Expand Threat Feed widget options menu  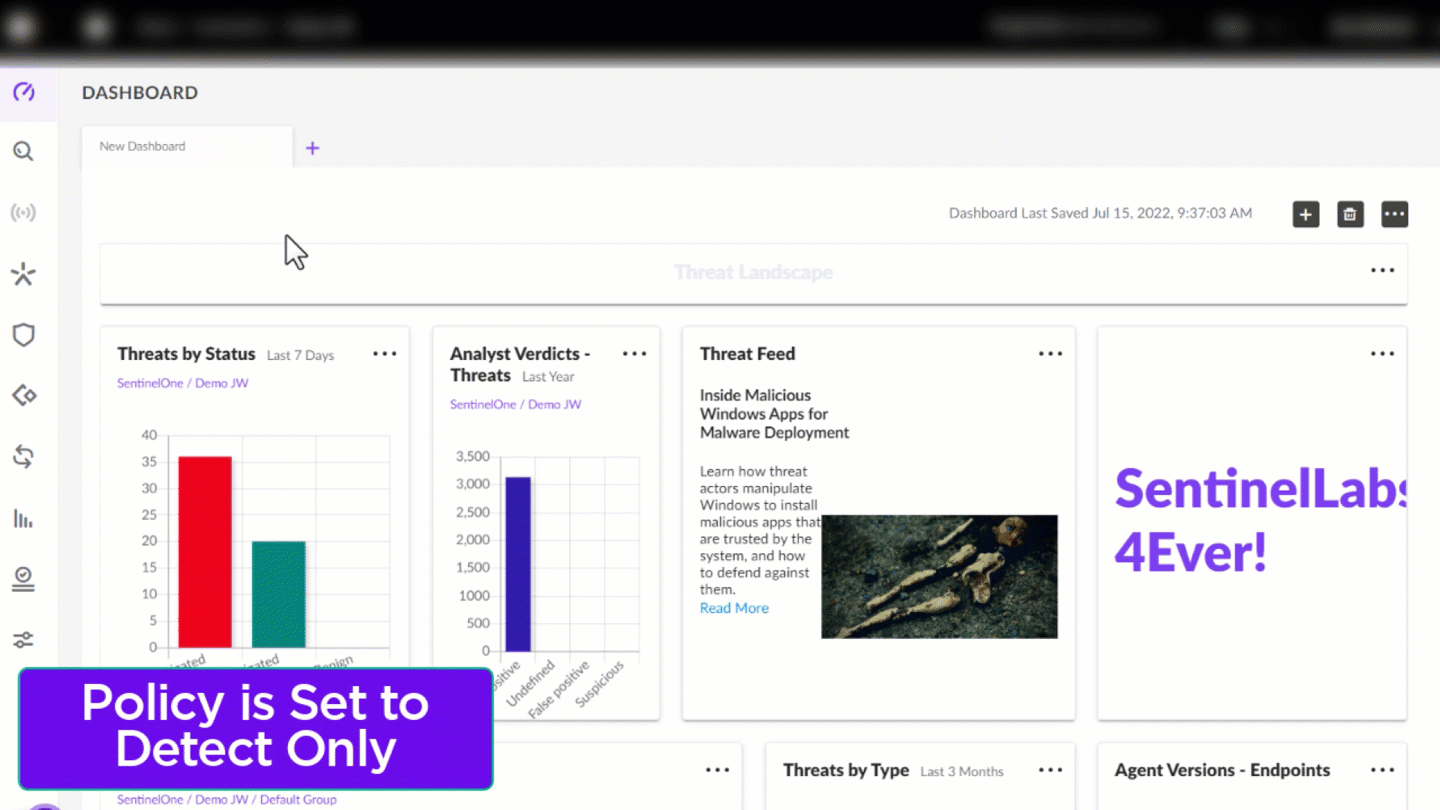point(1050,354)
